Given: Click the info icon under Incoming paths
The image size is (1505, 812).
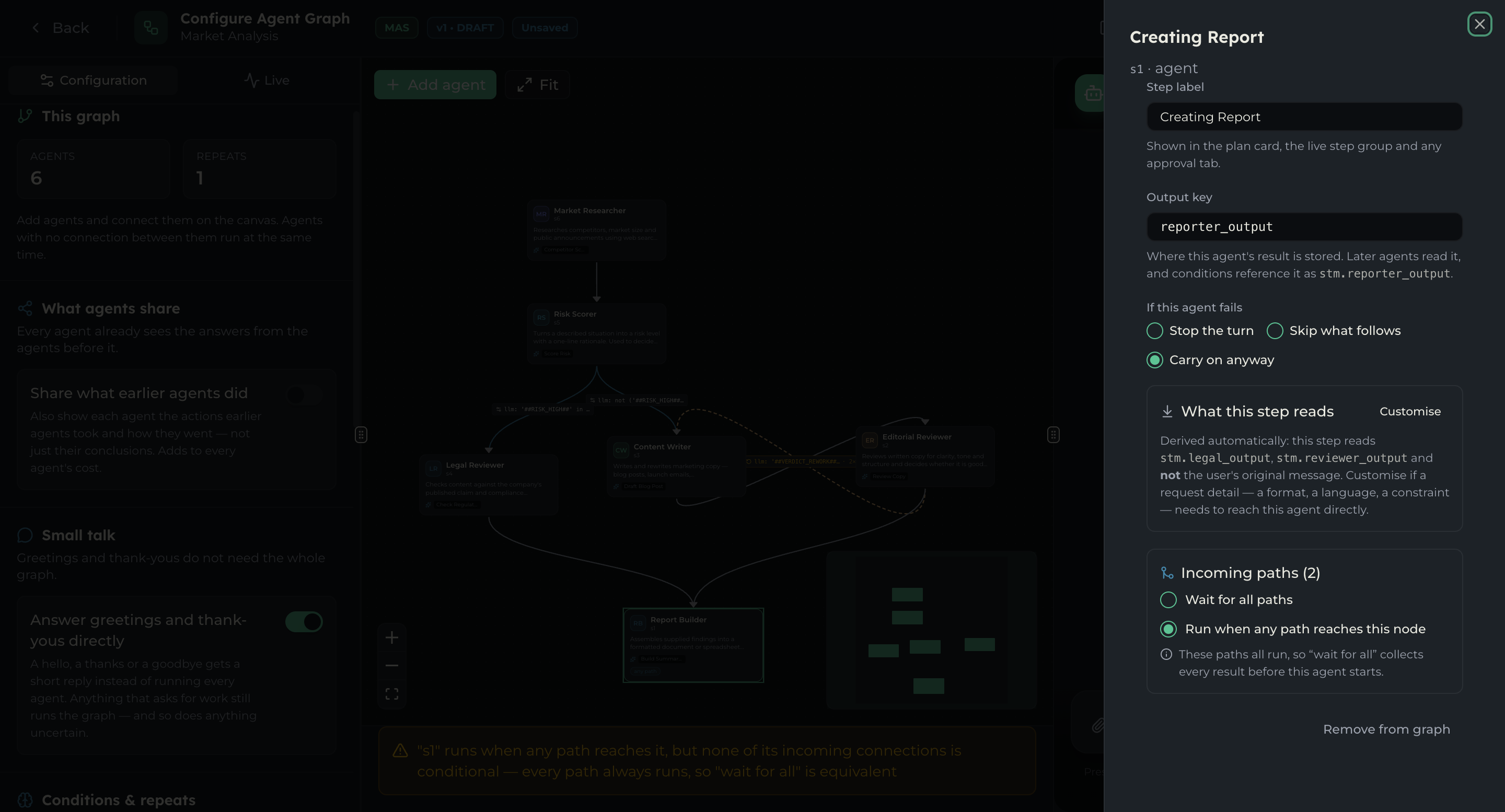Looking at the screenshot, I should pyautogui.click(x=1165, y=654).
